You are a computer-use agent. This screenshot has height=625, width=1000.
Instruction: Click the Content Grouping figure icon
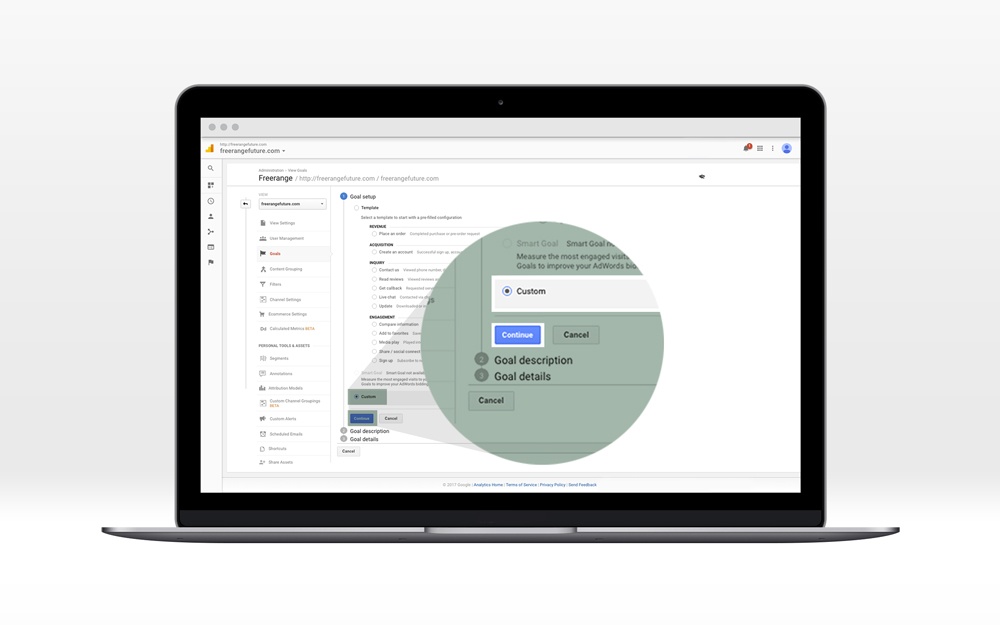(263, 269)
